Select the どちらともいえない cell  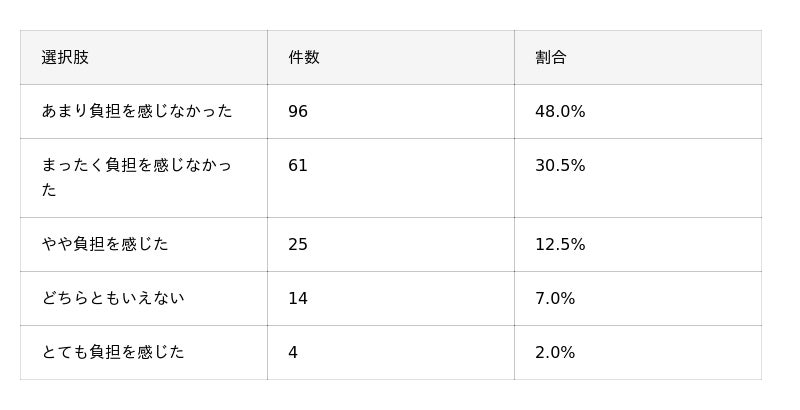(144, 299)
